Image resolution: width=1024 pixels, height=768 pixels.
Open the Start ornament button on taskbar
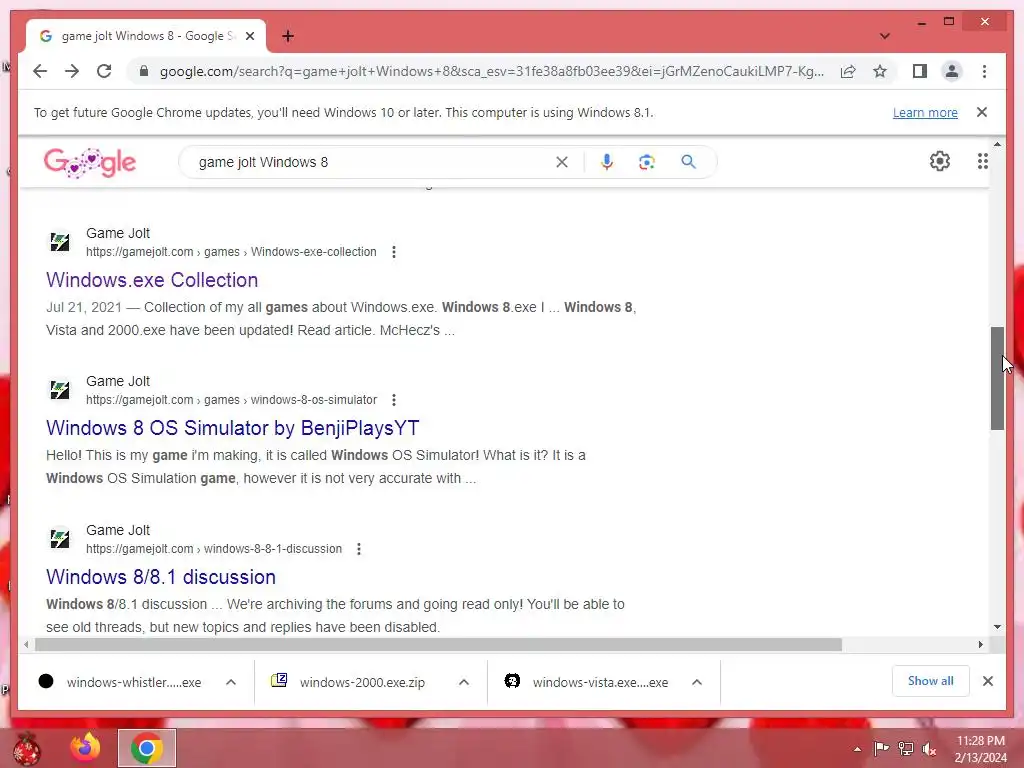pos(27,748)
